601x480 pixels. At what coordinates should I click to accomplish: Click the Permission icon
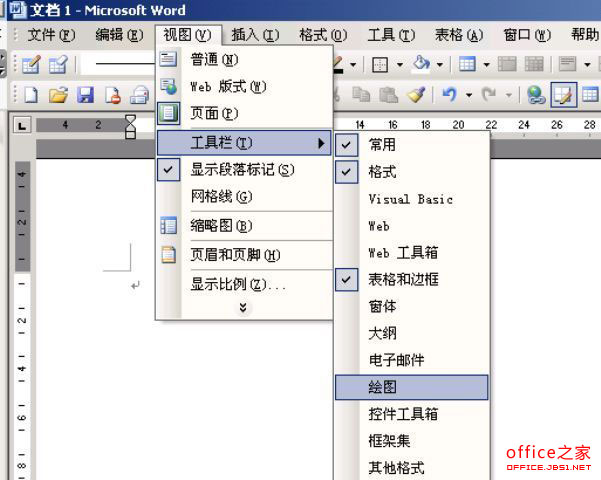click(113, 94)
